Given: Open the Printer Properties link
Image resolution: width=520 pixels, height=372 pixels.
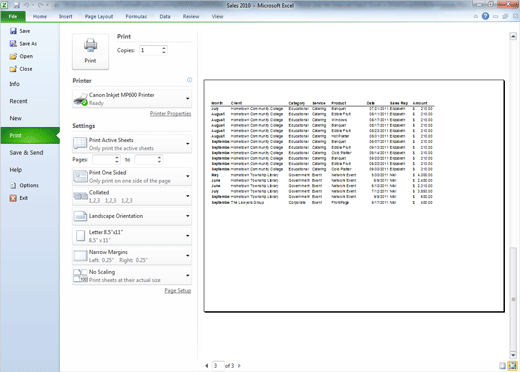Looking at the screenshot, I should click(x=170, y=114).
